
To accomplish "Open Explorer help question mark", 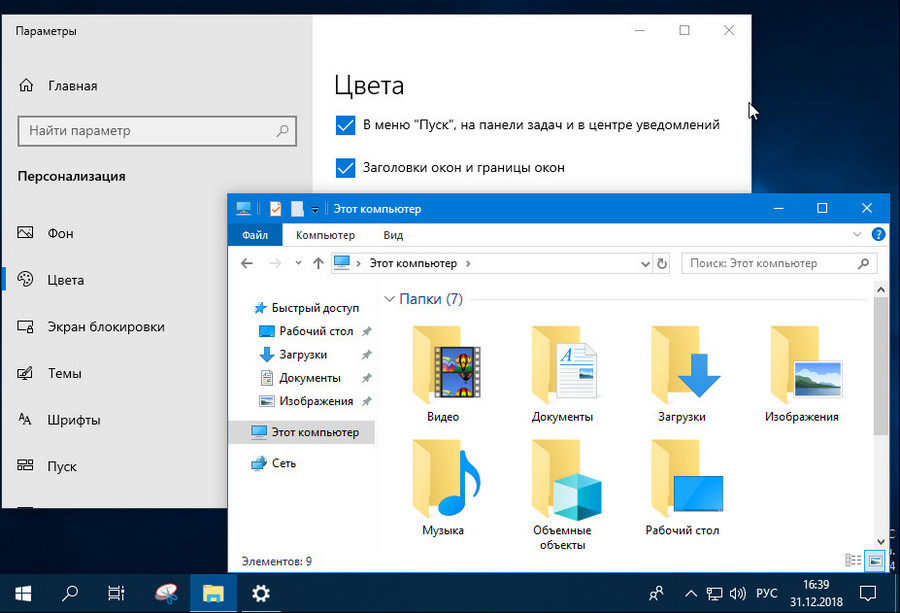I will 878,234.
